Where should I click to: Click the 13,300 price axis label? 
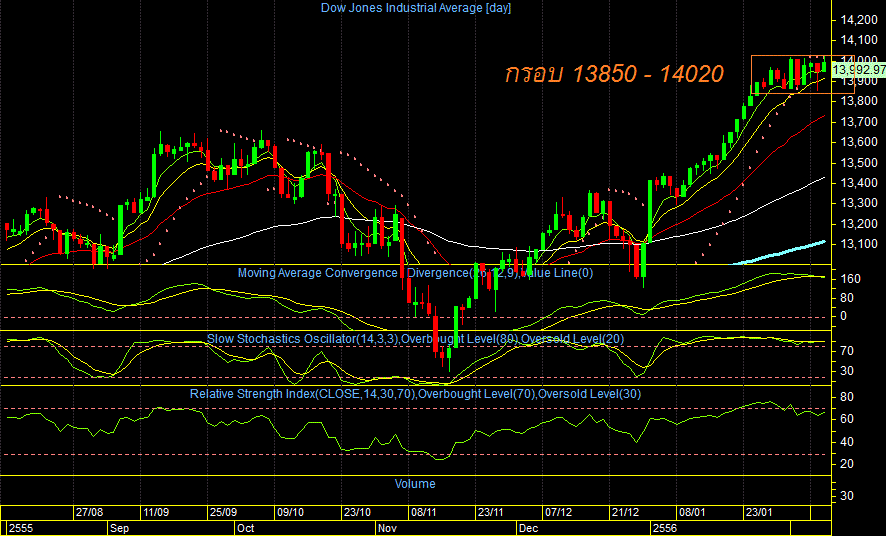pyautogui.click(x=859, y=203)
